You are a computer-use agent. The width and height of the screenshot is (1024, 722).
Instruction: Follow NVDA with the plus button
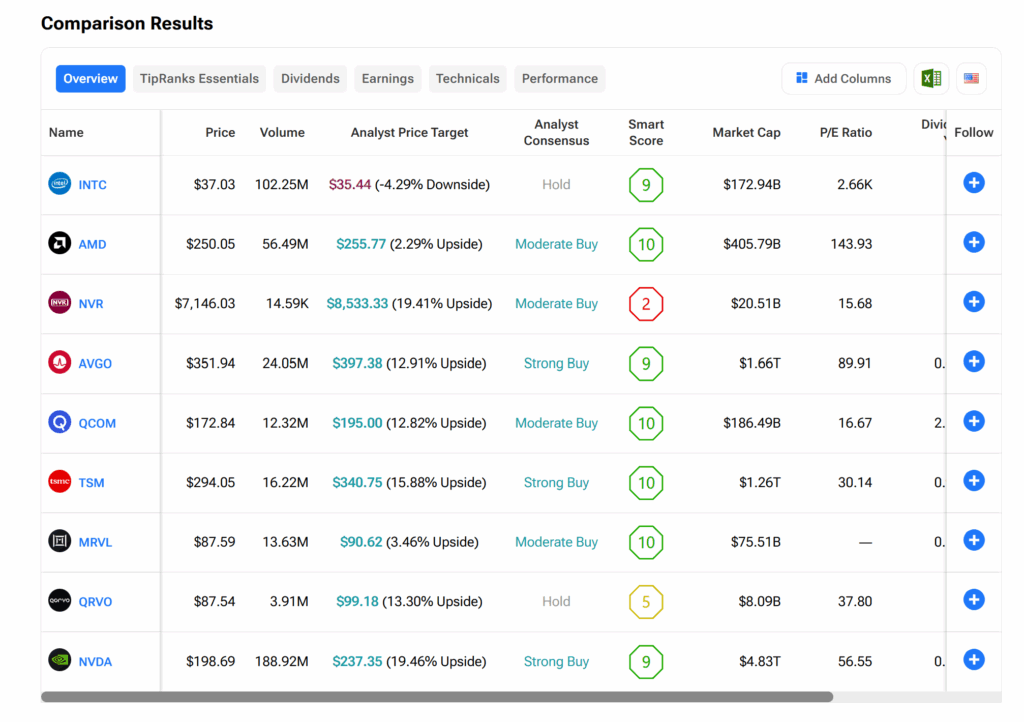pyautogui.click(x=974, y=660)
